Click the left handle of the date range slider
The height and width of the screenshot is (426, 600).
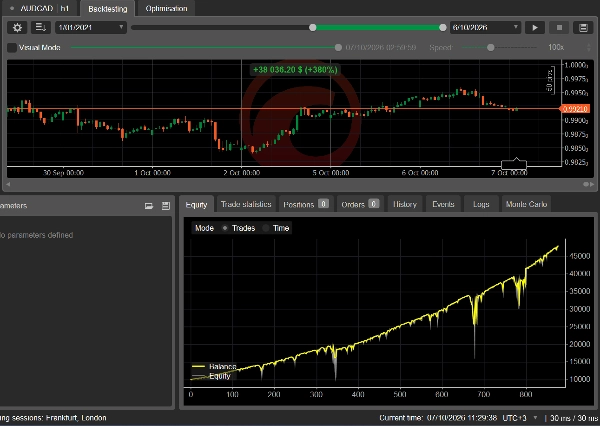click(313, 28)
